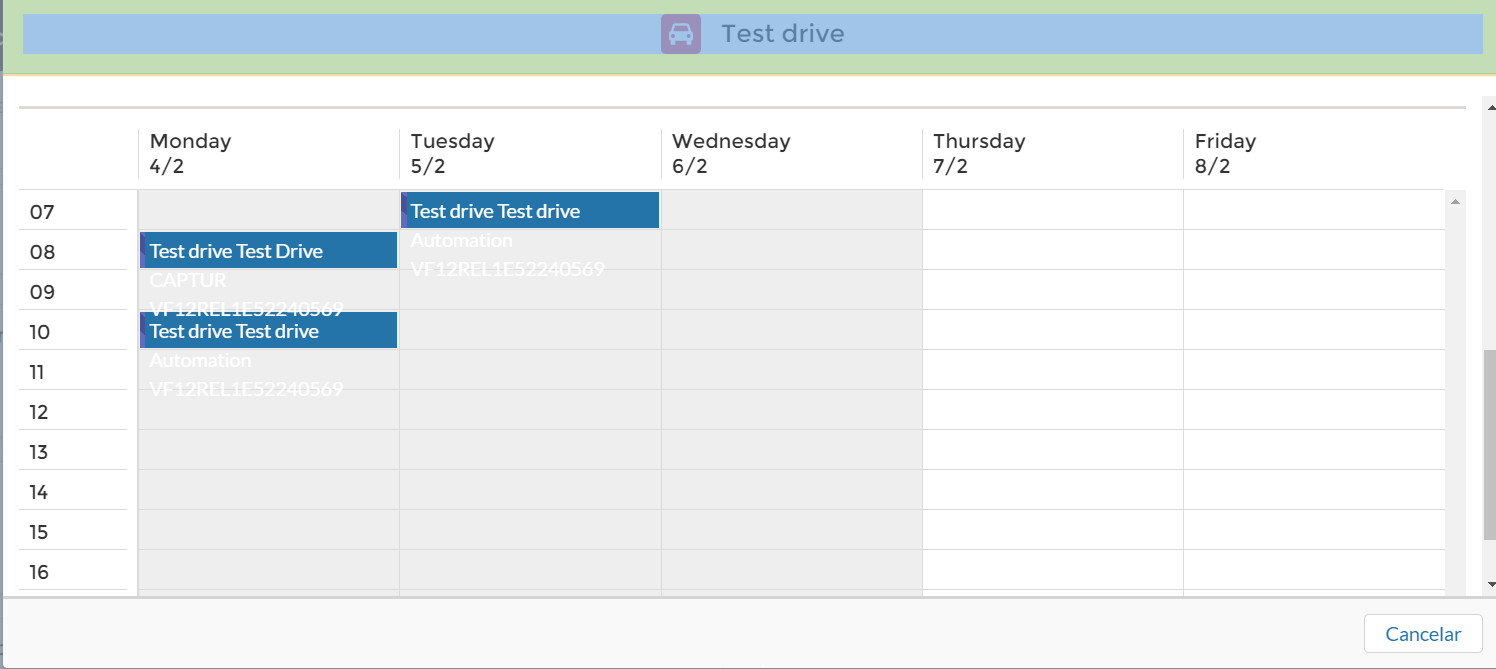Click the outer vertical scrollbar thumb
This screenshot has width=1496, height=669.
pyautogui.click(x=1490, y=445)
